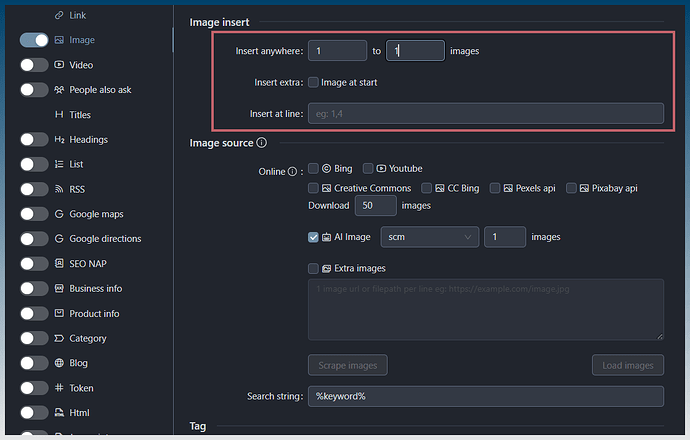Viewport: 690px width, 440px height.
Task: Check the Youtube source checkbox
Action: (368, 169)
